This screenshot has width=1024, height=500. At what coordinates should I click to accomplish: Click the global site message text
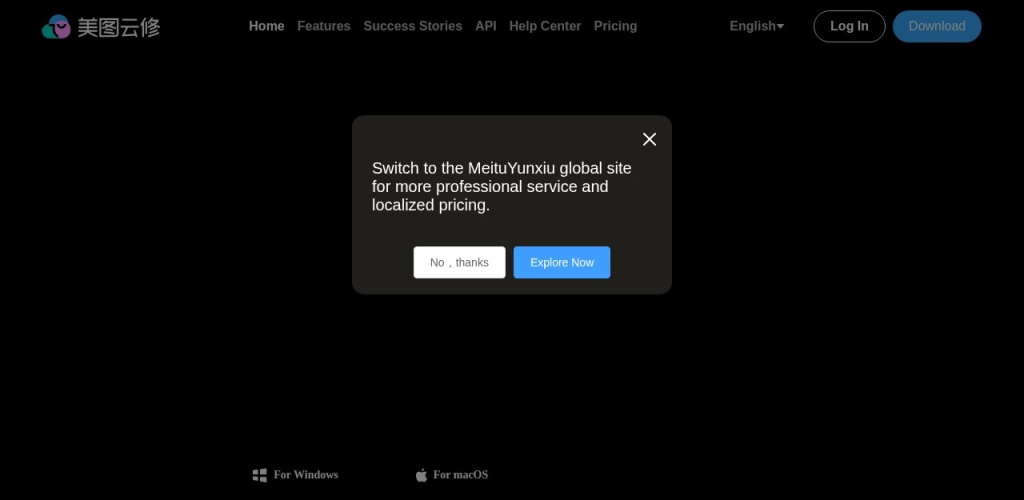click(501, 187)
